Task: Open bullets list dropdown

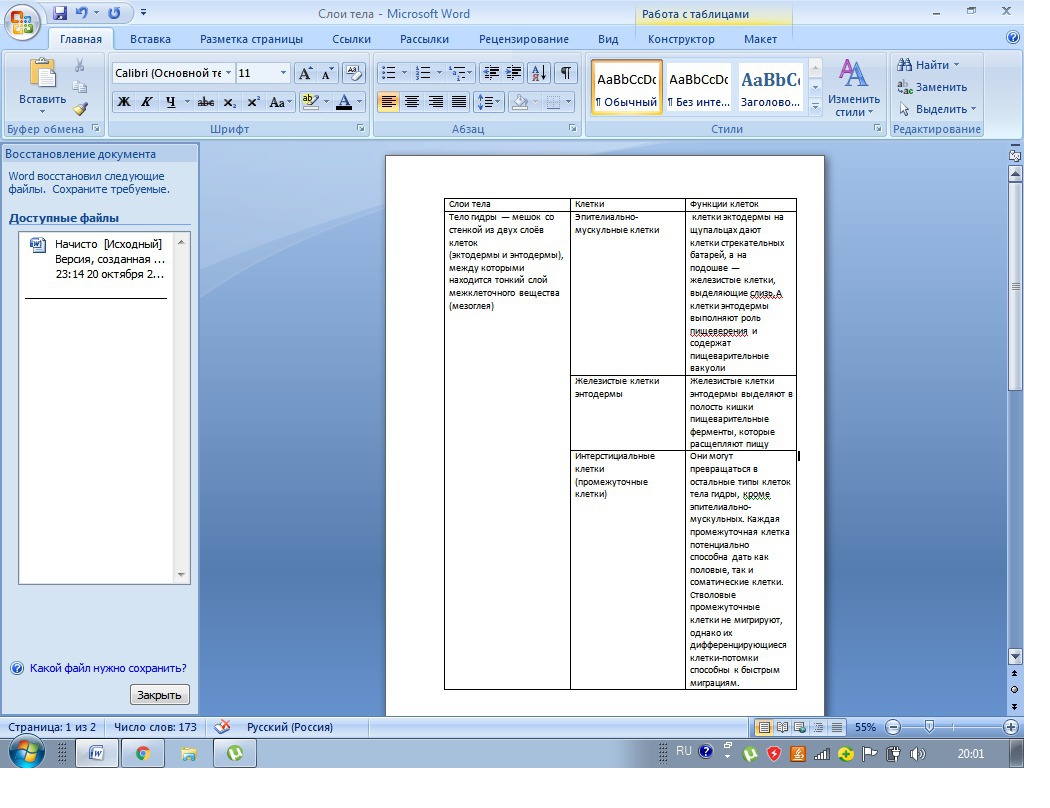Action: tap(404, 73)
